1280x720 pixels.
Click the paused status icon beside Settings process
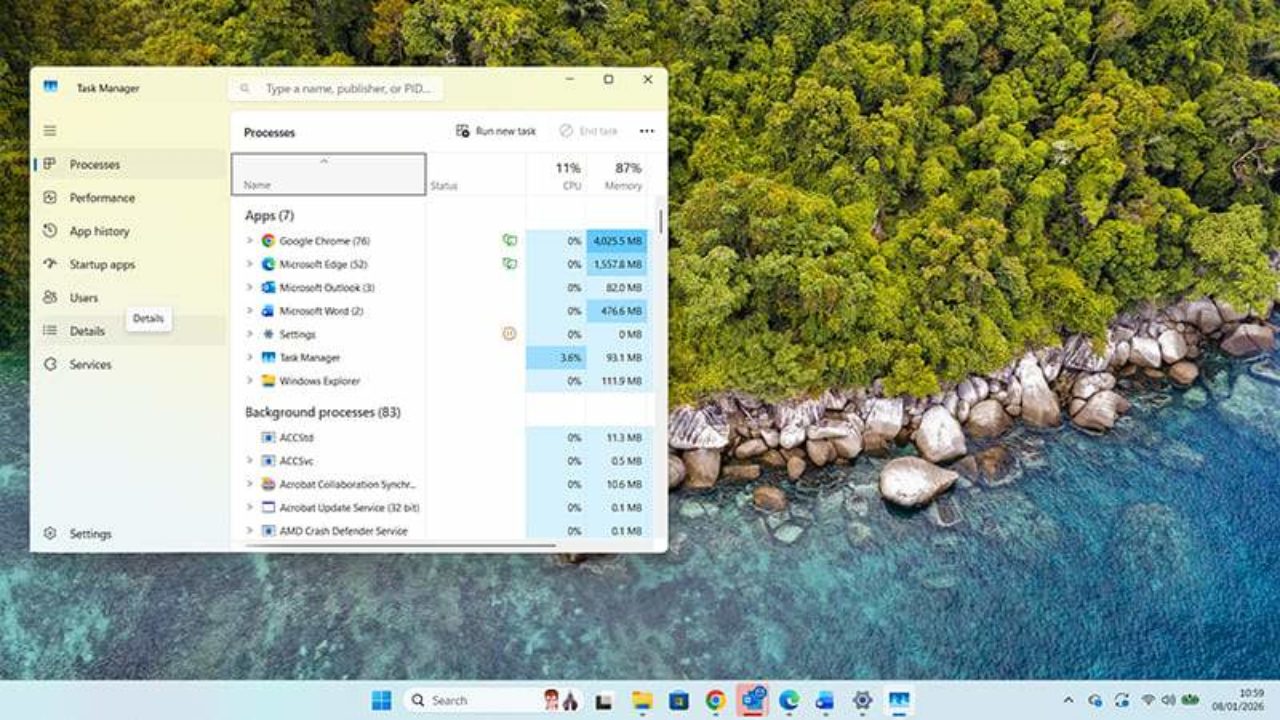(x=510, y=334)
